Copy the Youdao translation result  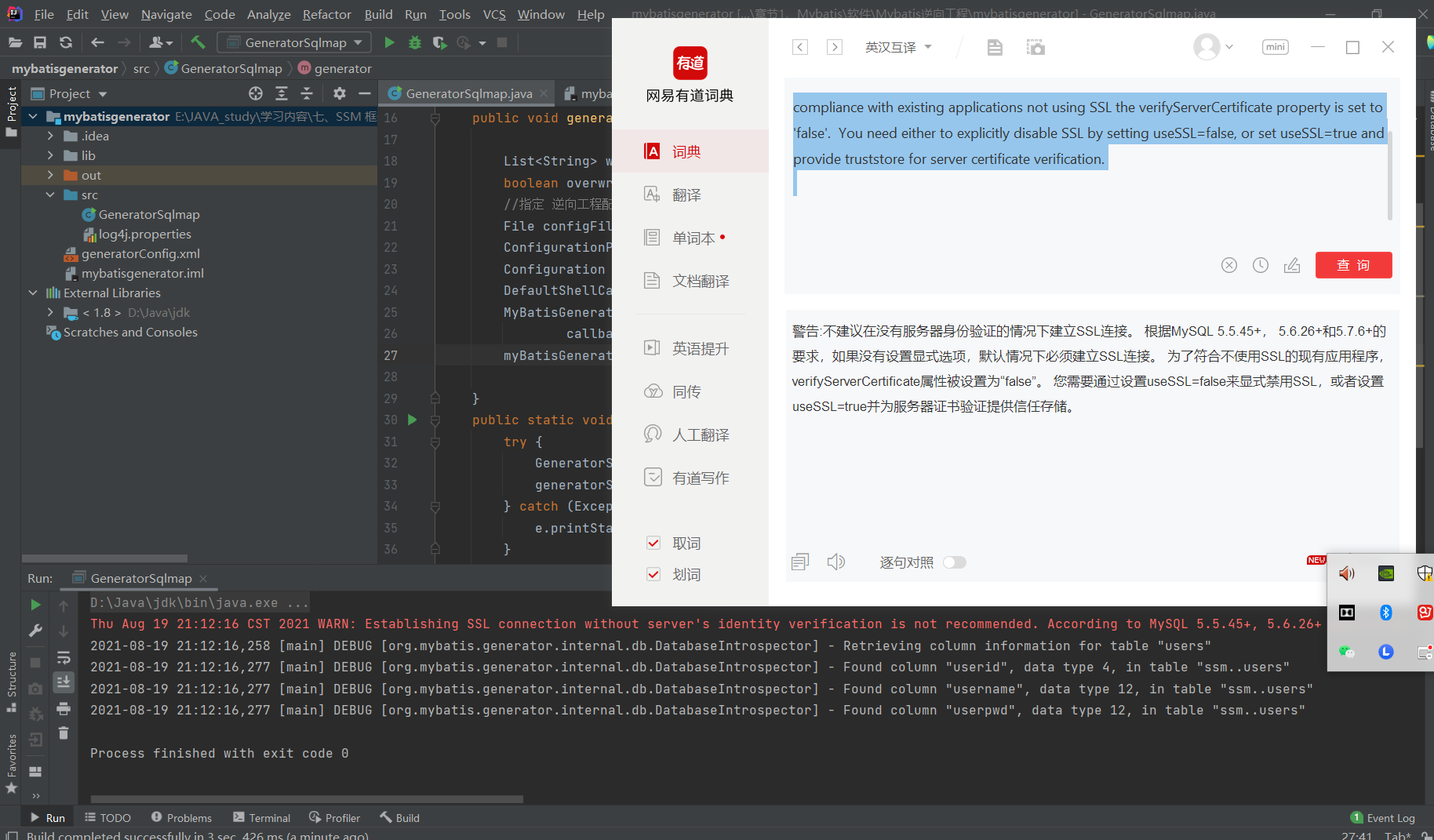click(800, 562)
